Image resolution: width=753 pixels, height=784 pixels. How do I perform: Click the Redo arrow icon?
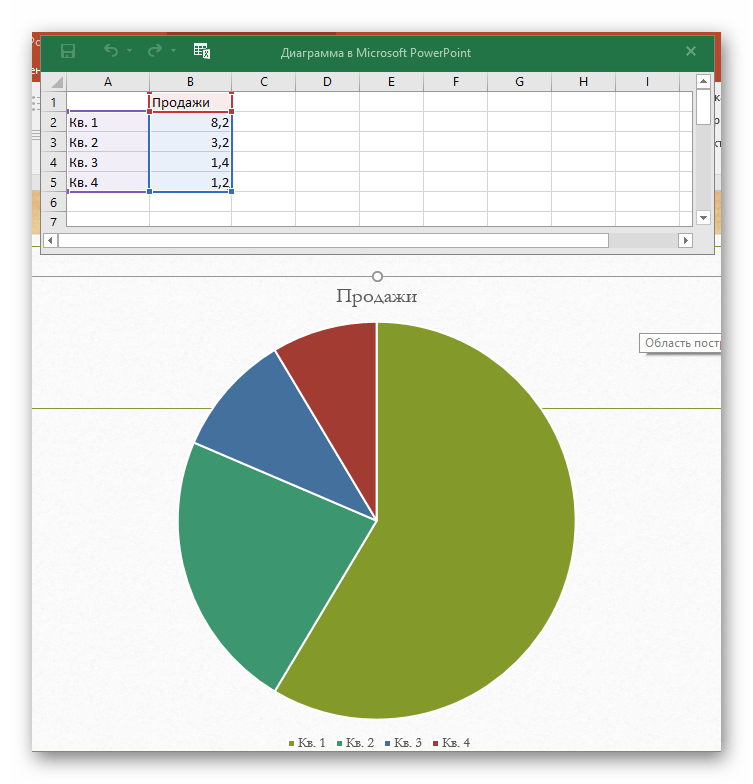click(155, 50)
